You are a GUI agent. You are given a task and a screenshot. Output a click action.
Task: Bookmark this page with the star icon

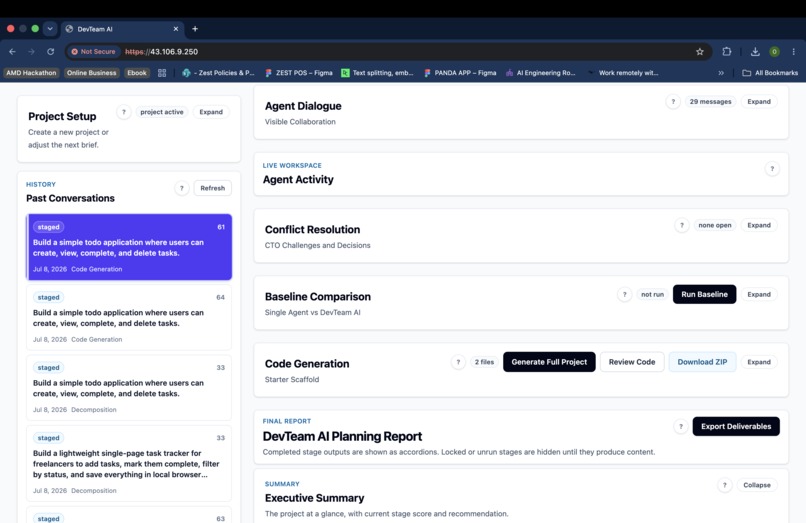pos(700,51)
